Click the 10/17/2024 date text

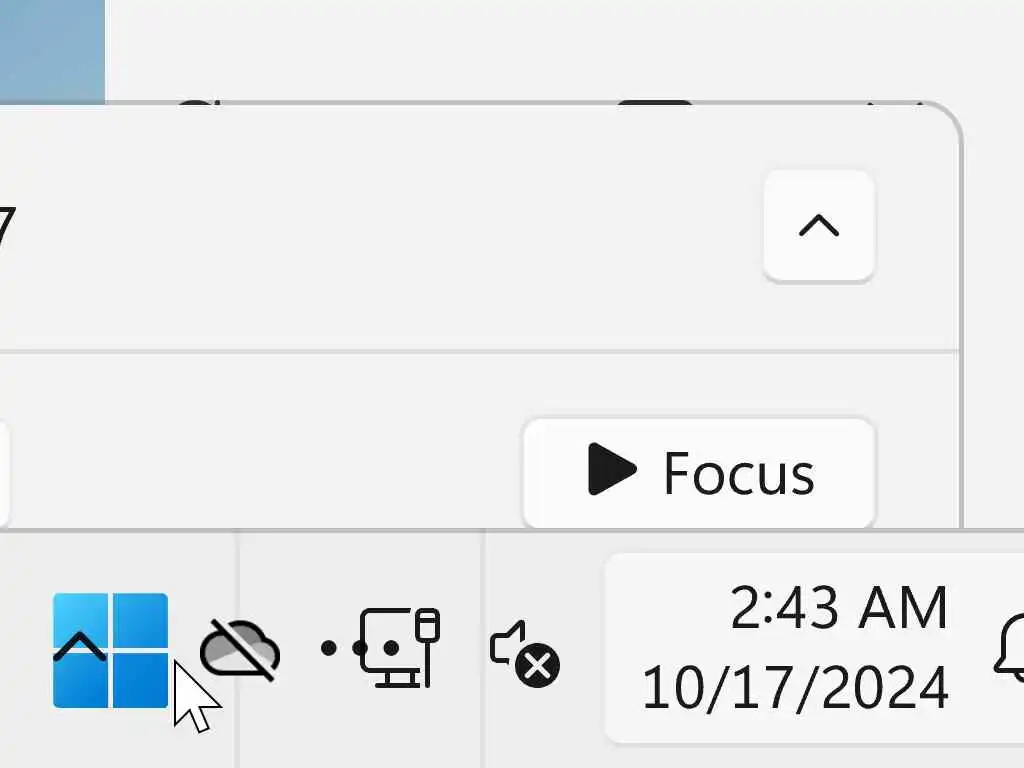795,687
